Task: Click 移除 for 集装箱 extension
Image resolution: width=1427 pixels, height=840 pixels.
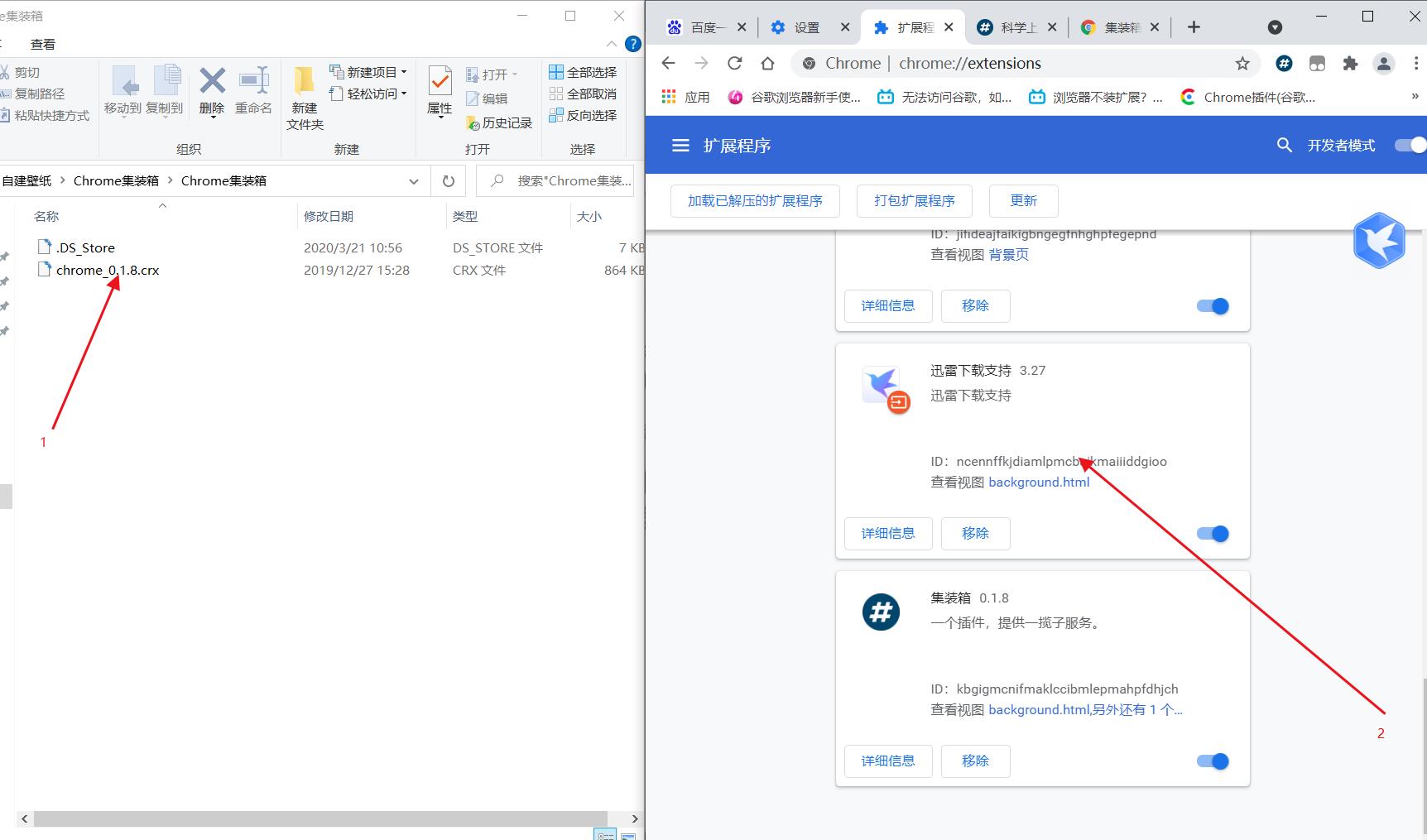Action: point(975,761)
